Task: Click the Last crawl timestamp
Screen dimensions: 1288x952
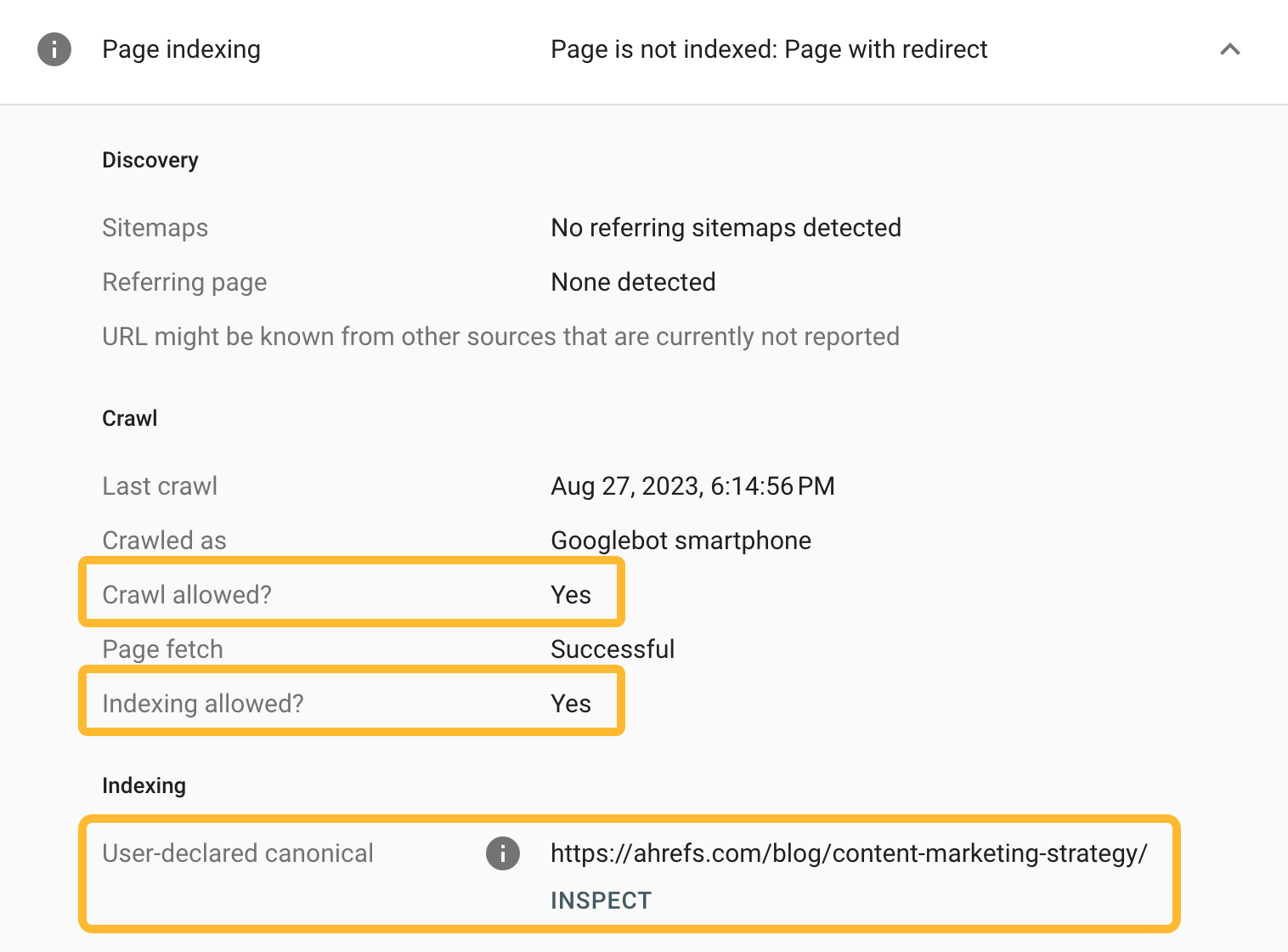Action: [x=692, y=485]
